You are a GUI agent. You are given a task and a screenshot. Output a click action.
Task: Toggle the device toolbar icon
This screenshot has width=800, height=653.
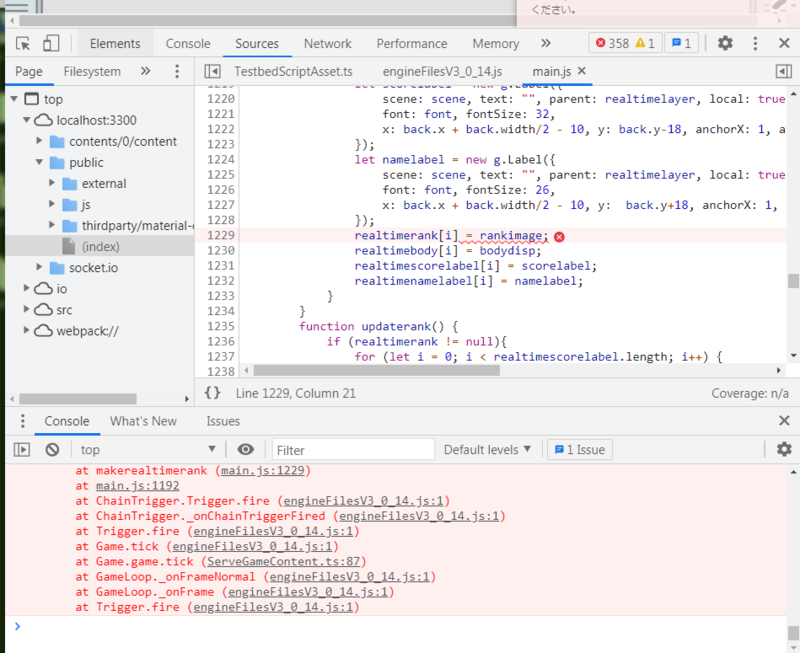click(51, 43)
